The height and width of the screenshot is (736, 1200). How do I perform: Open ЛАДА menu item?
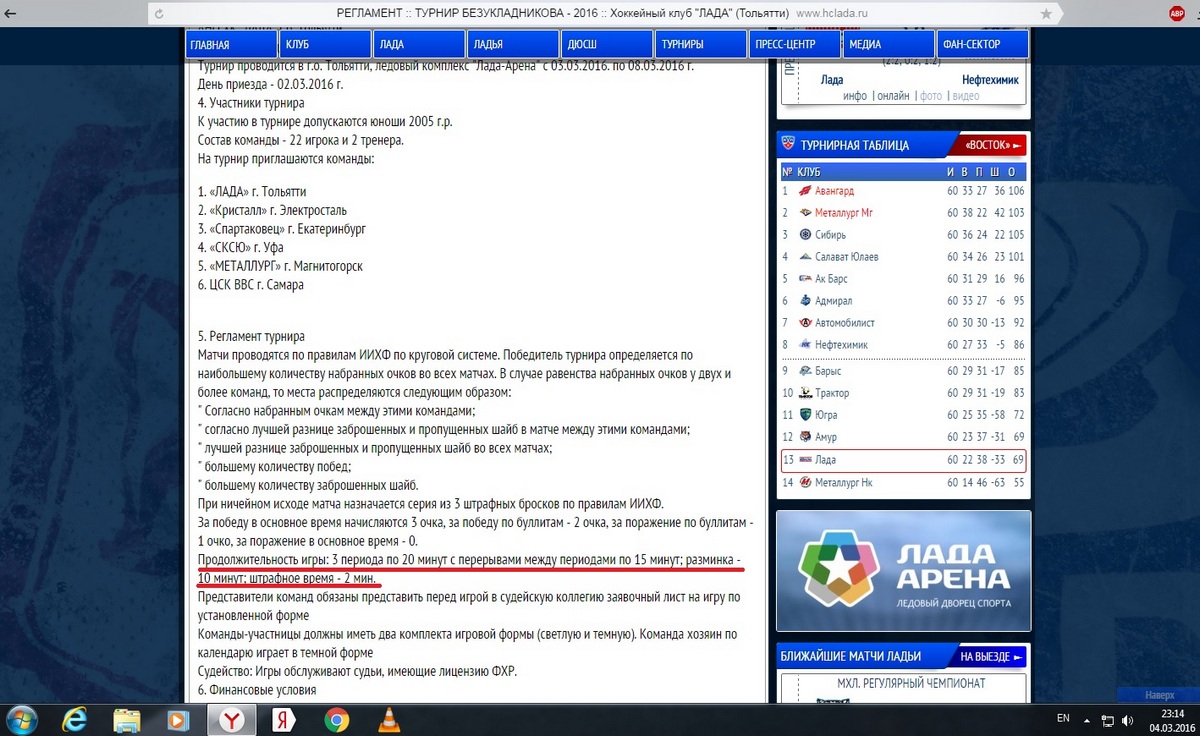[419, 44]
